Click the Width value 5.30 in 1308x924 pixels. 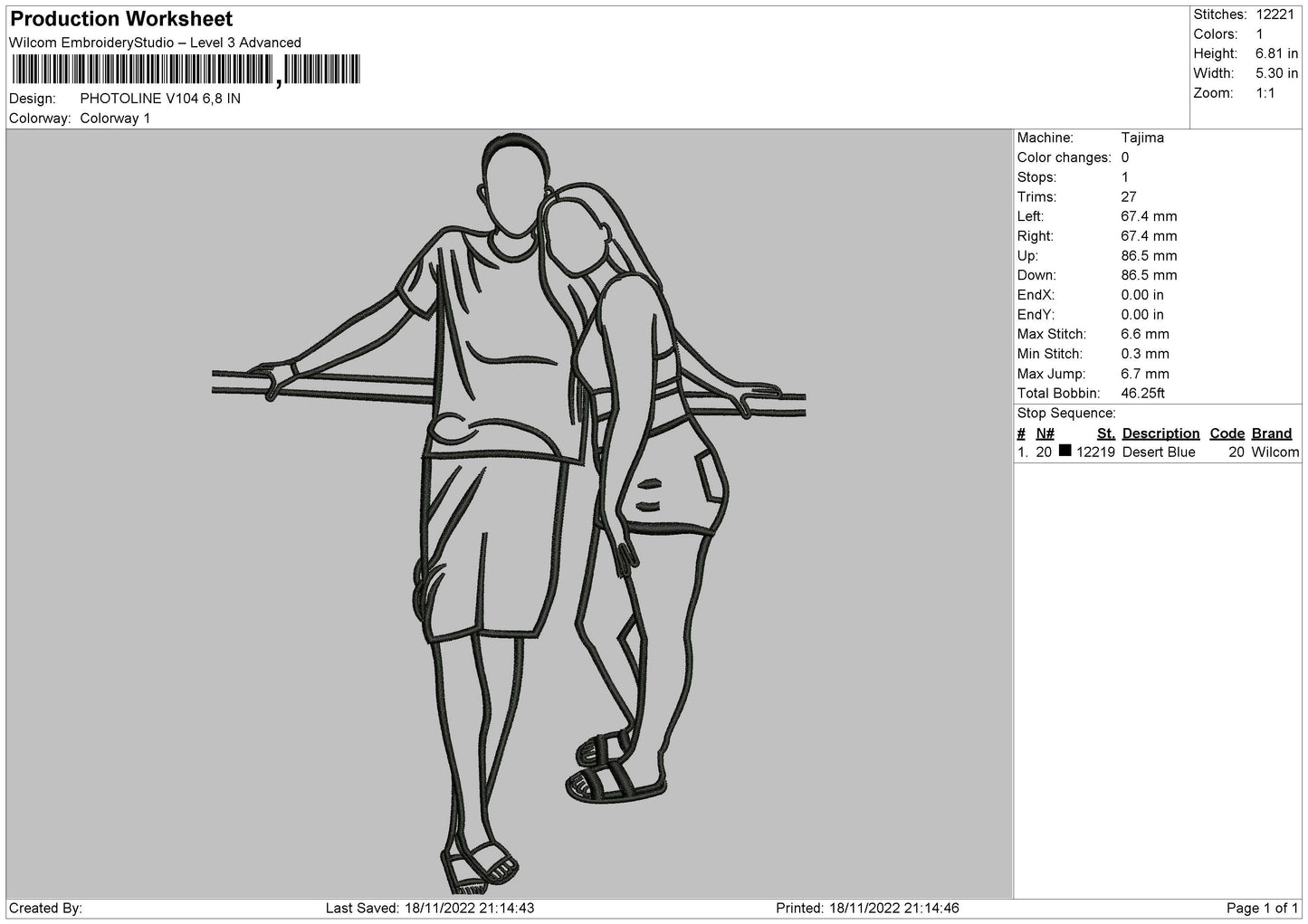point(1277,73)
